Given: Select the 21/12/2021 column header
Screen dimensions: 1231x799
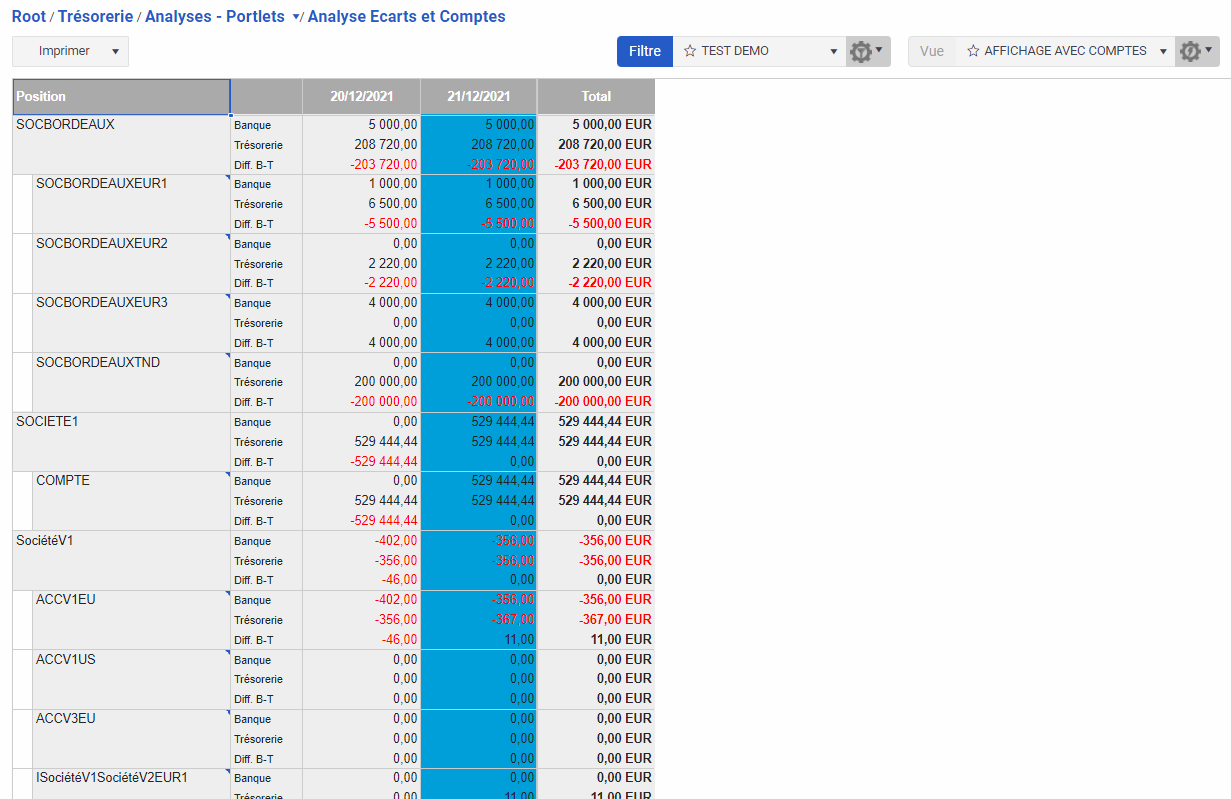Looking at the screenshot, I should click(478, 97).
